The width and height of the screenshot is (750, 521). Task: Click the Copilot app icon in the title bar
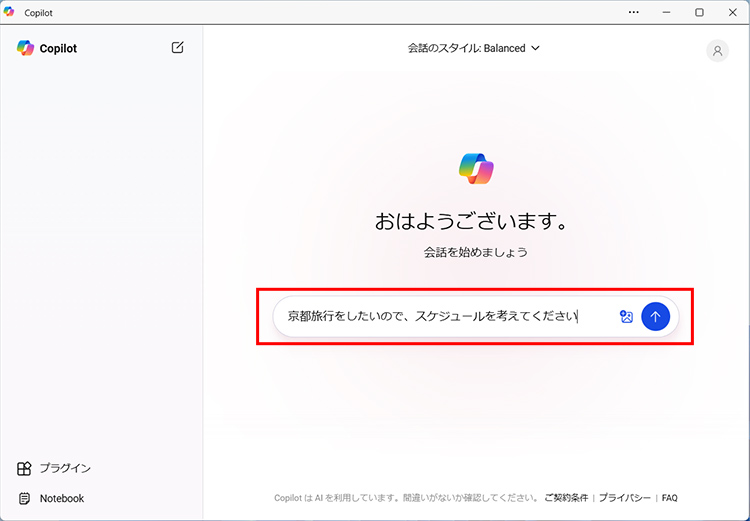click(x=9, y=12)
